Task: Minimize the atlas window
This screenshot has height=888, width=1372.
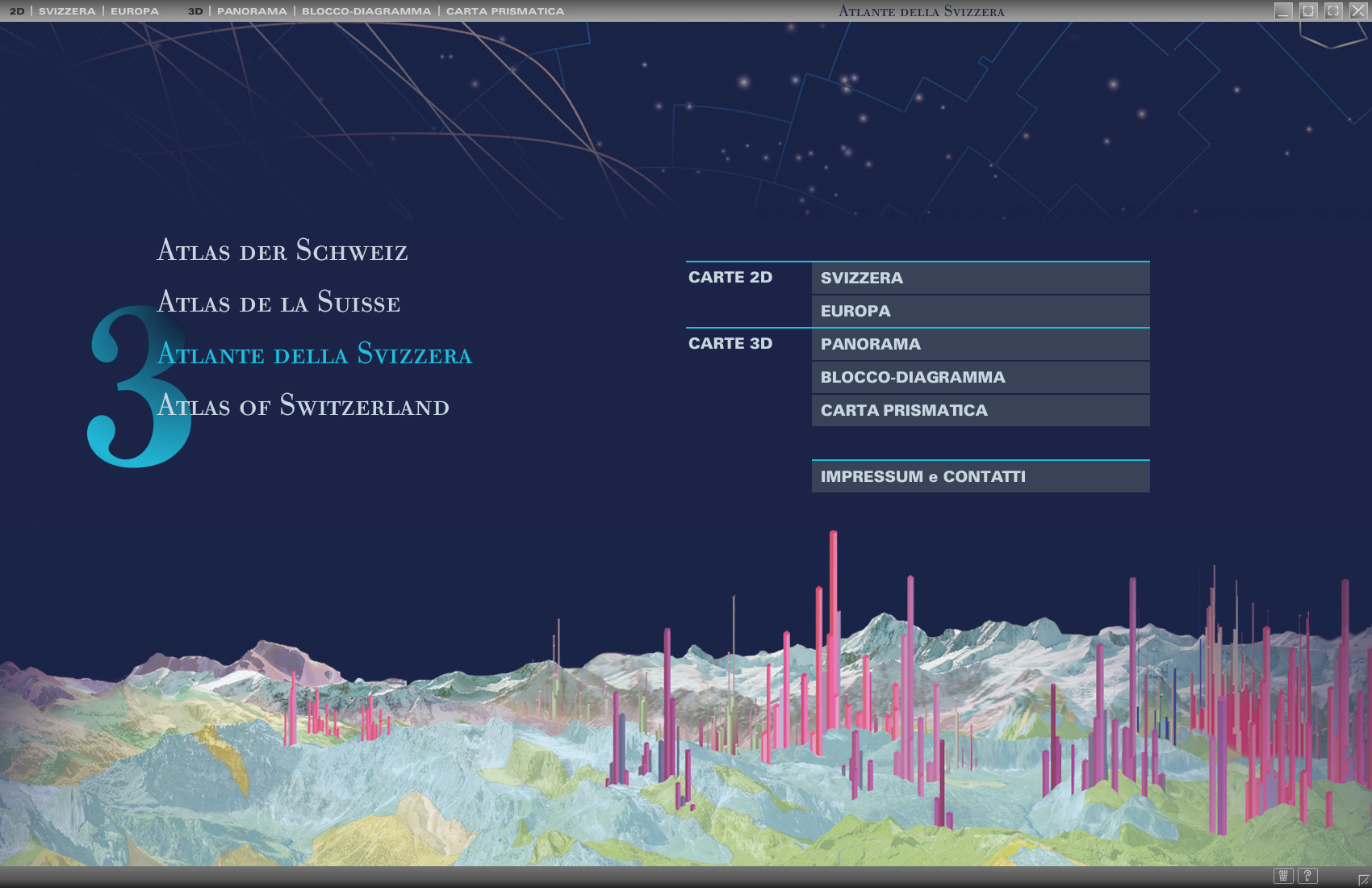Action: (x=1283, y=10)
